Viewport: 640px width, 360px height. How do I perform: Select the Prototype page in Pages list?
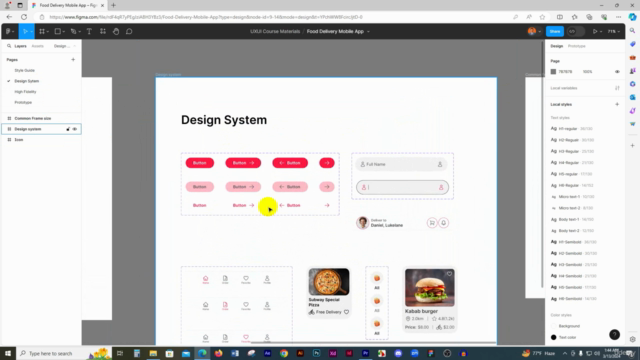click(x=23, y=102)
